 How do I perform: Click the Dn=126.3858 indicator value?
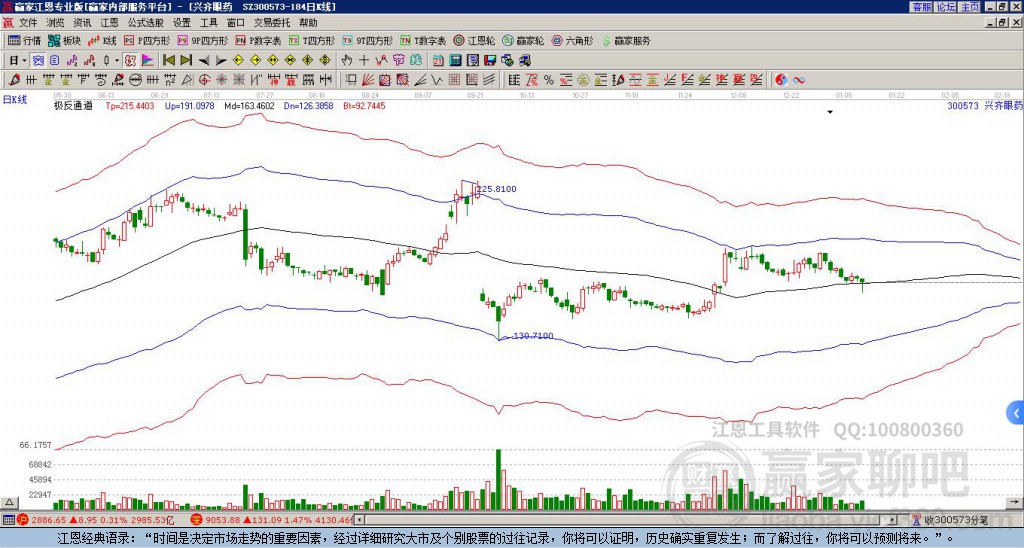[x=309, y=105]
